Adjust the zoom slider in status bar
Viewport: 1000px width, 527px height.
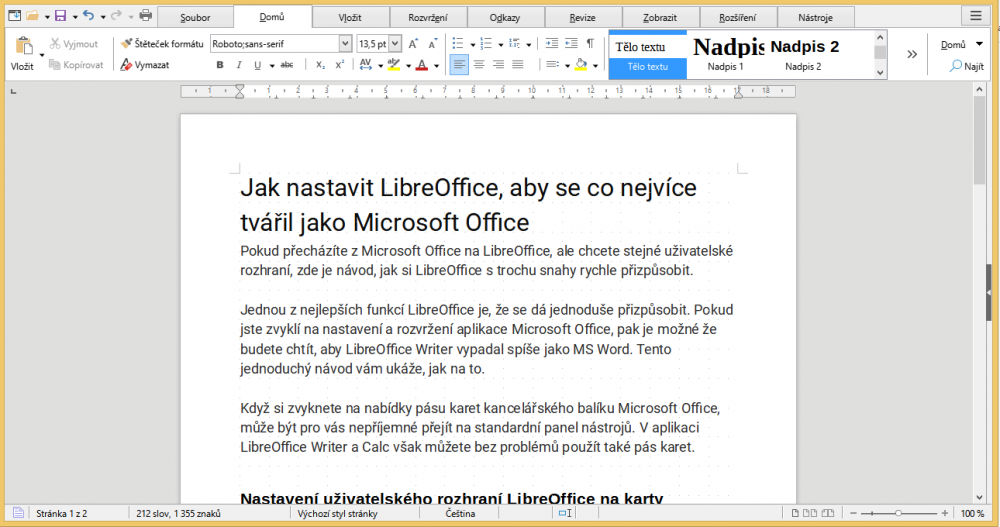click(898, 513)
